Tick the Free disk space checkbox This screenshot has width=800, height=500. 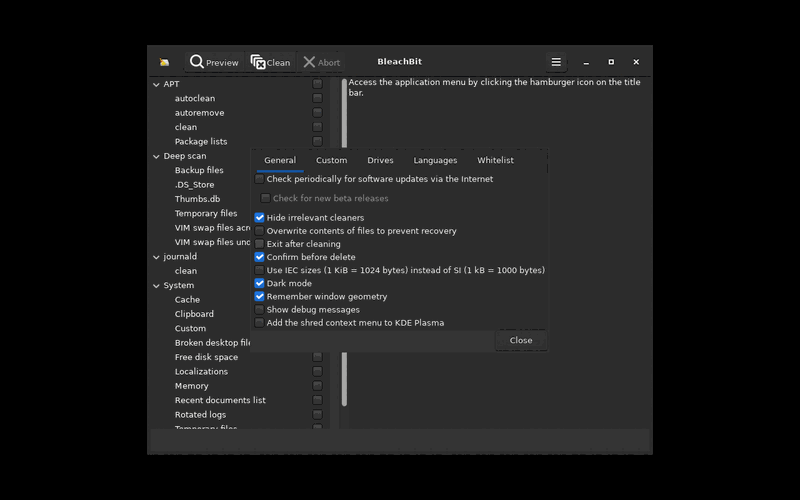[x=317, y=357]
